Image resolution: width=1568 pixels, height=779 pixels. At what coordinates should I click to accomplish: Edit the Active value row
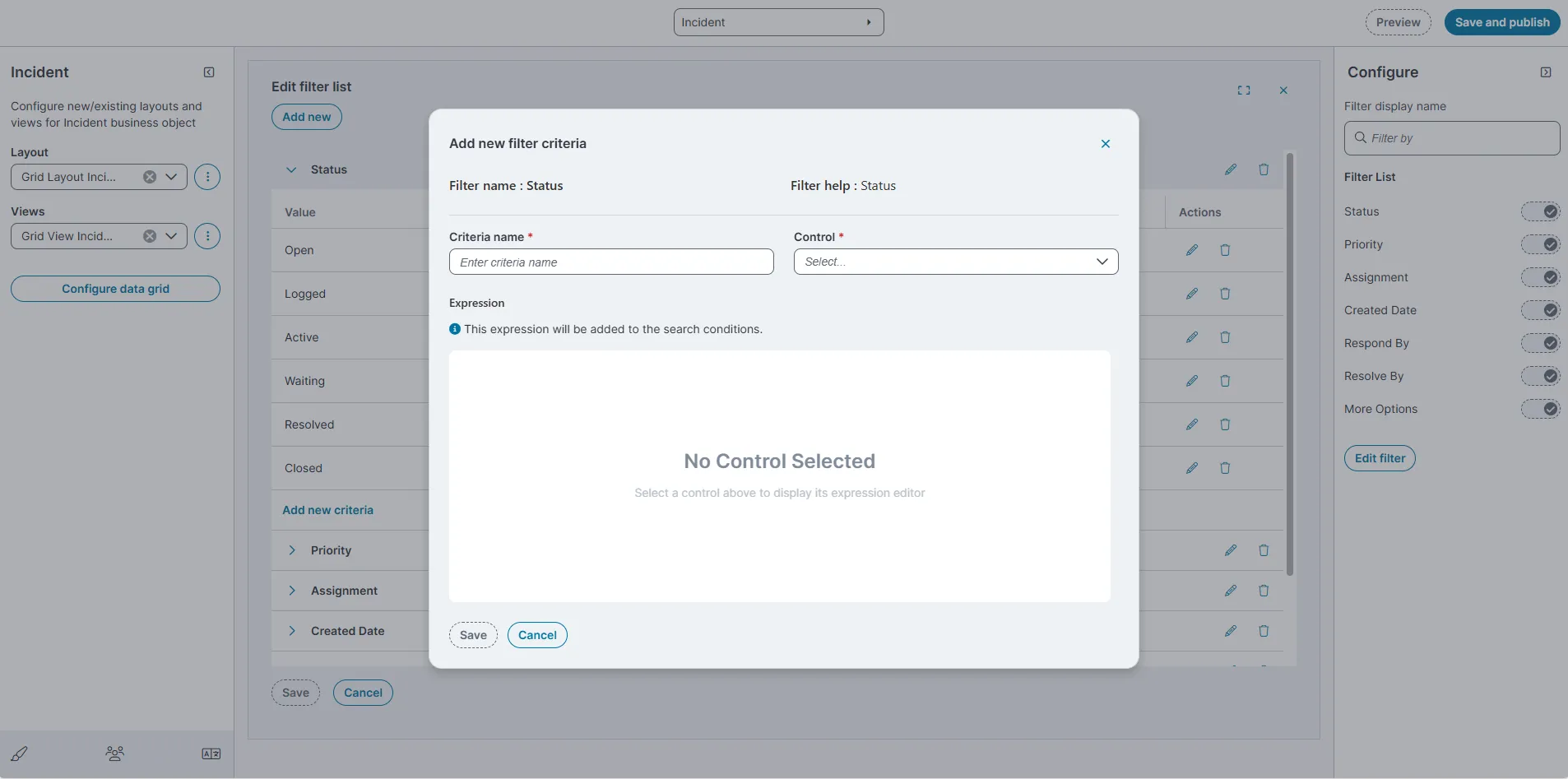[x=1192, y=337]
